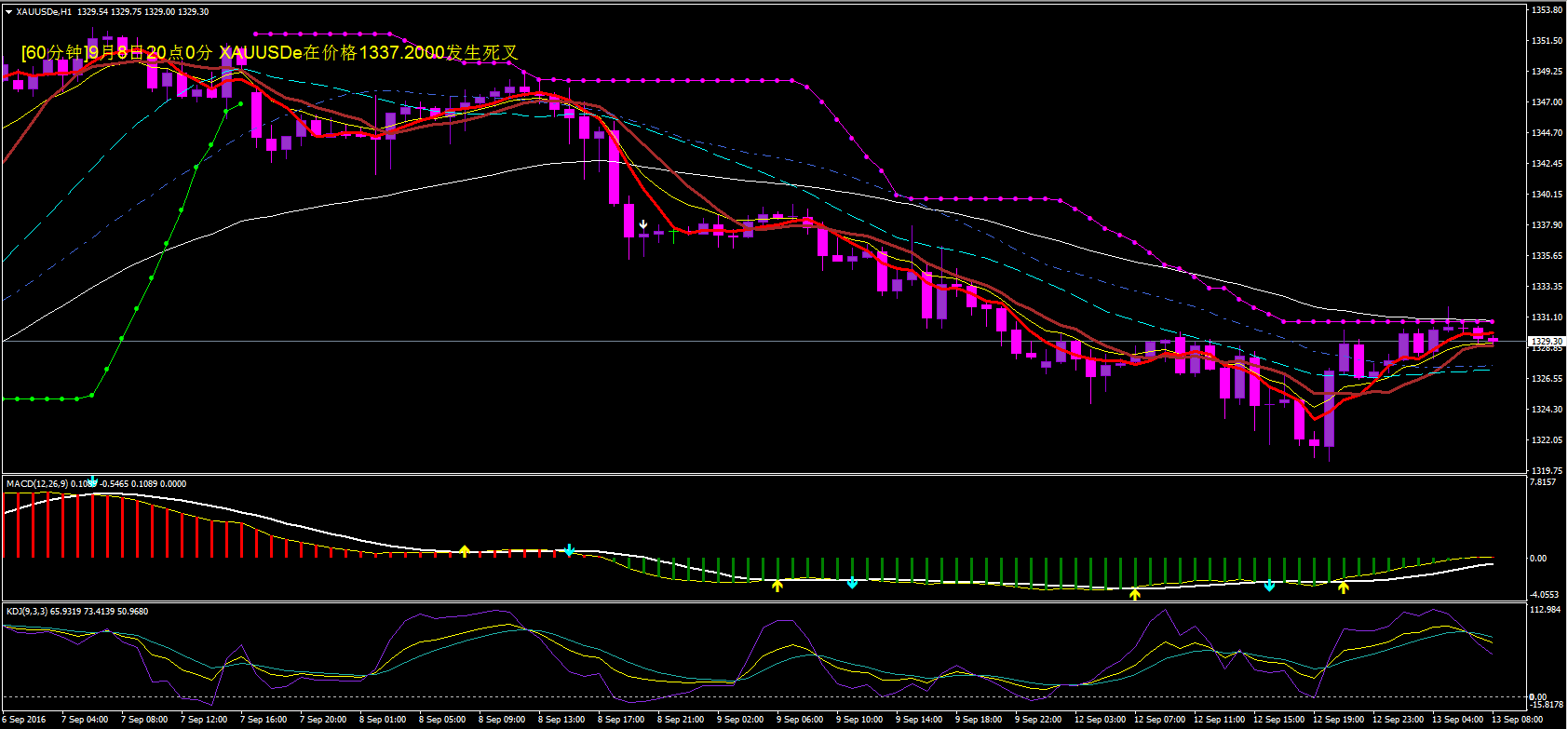
Task: Click the cyan MACD down arrow near 8 Sep 13:00
Action: [x=569, y=550]
